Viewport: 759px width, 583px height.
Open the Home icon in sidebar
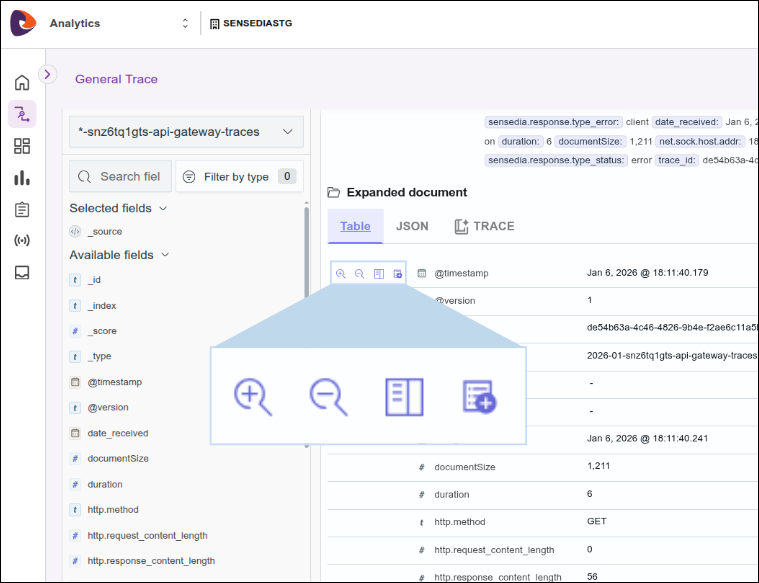(x=22, y=83)
